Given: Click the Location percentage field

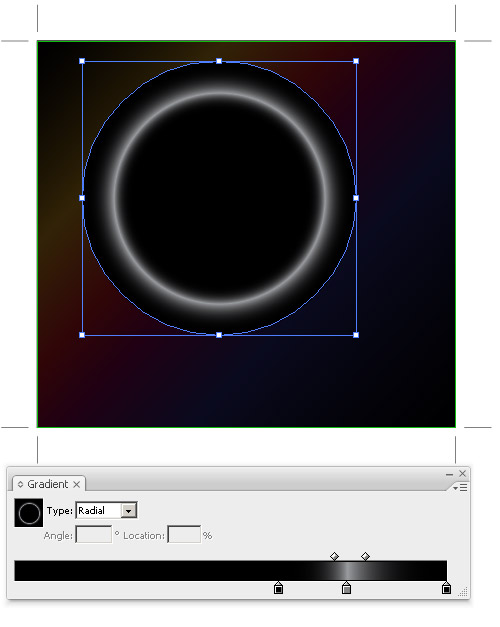Looking at the screenshot, I should click(x=184, y=535).
